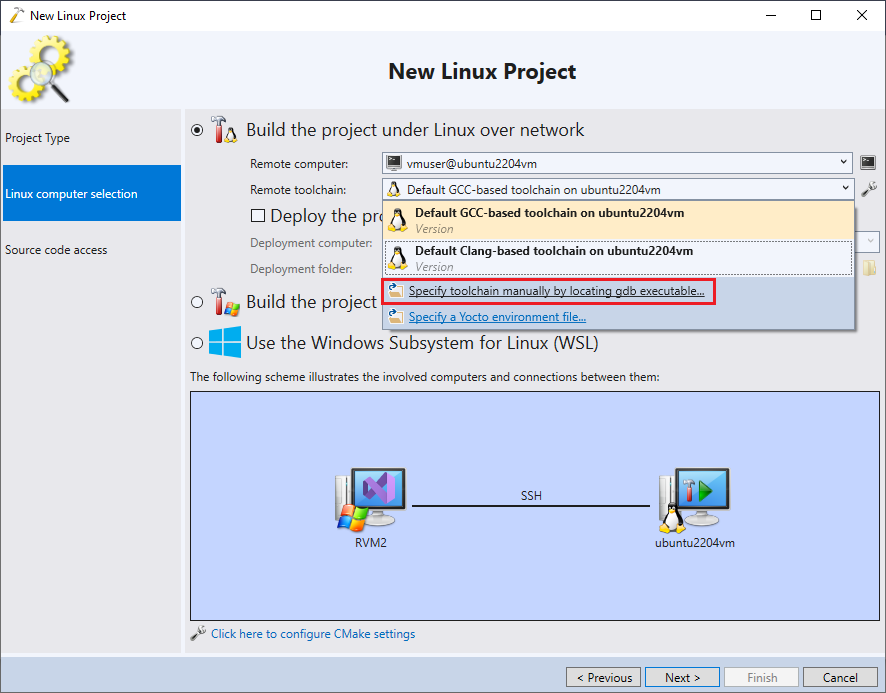The width and height of the screenshot is (886, 693).
Task: Choose Default Clang-based toolchain on ubuntu2204vm
Action: coord(618,258)
